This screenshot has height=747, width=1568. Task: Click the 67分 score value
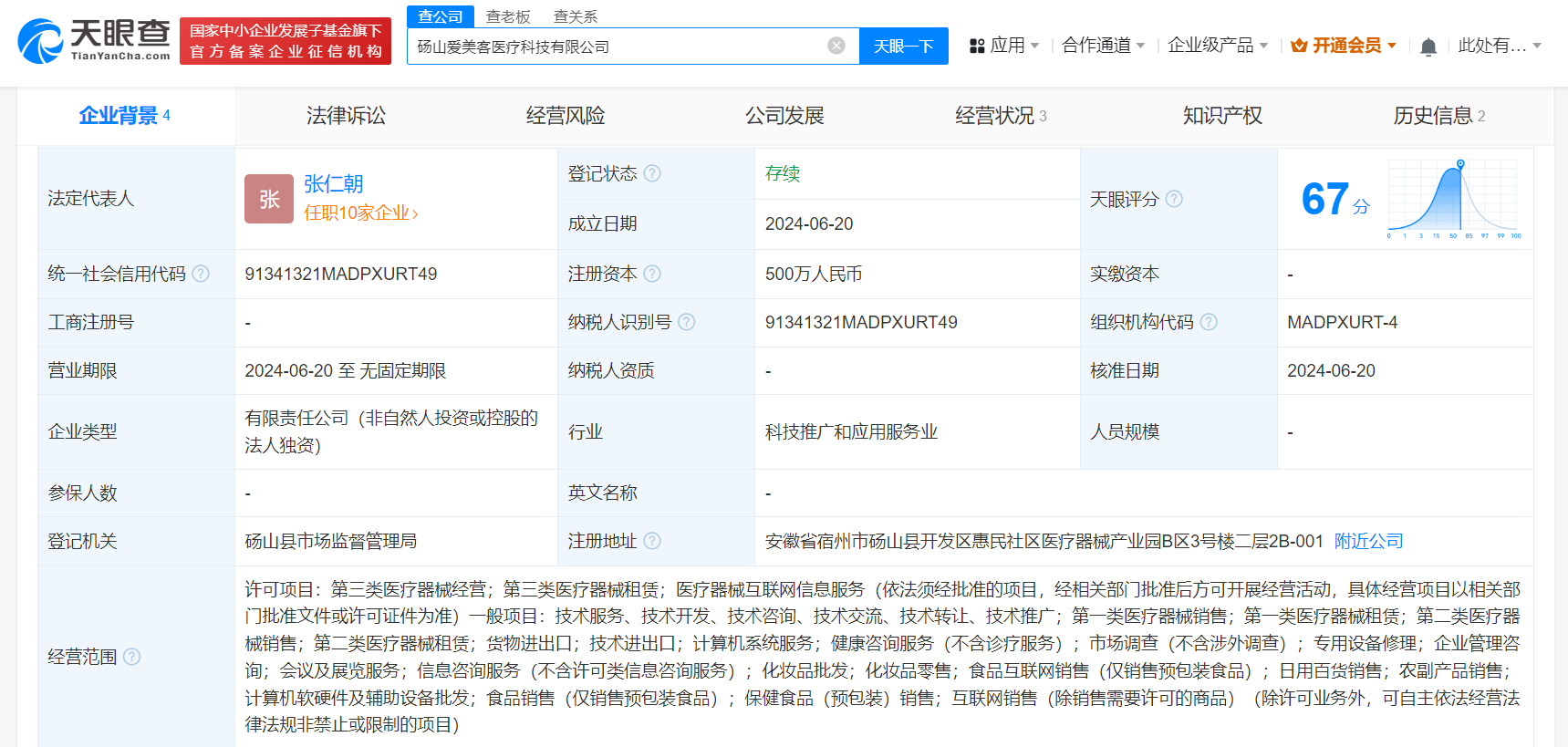(1334, 199)
